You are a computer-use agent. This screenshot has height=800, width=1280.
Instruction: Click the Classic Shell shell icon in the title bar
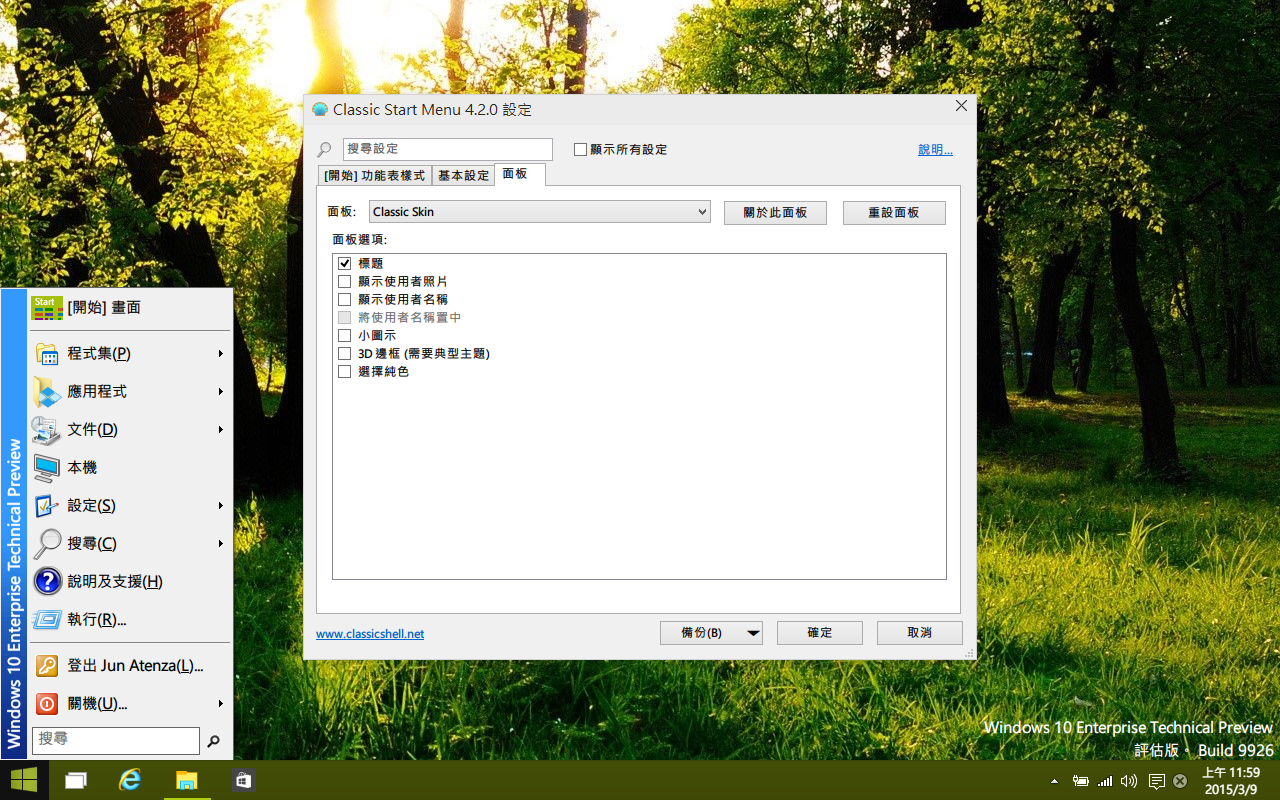320,110
